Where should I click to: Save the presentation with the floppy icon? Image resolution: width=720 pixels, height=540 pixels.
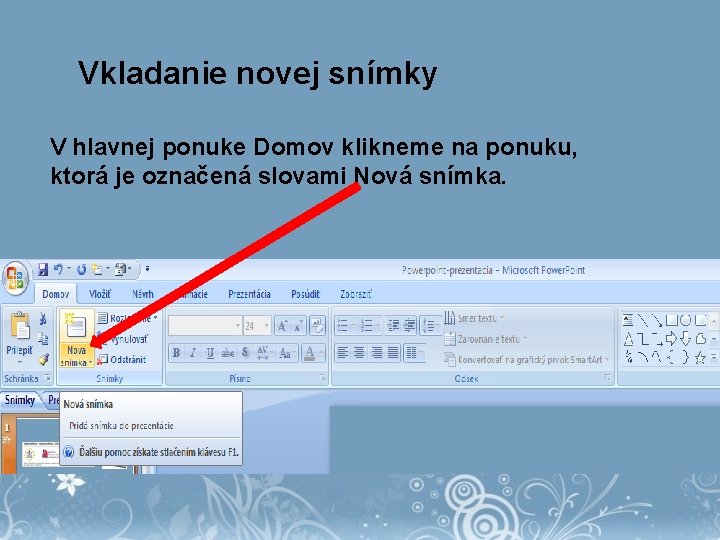pyautogui.click(x=43, y=270)
